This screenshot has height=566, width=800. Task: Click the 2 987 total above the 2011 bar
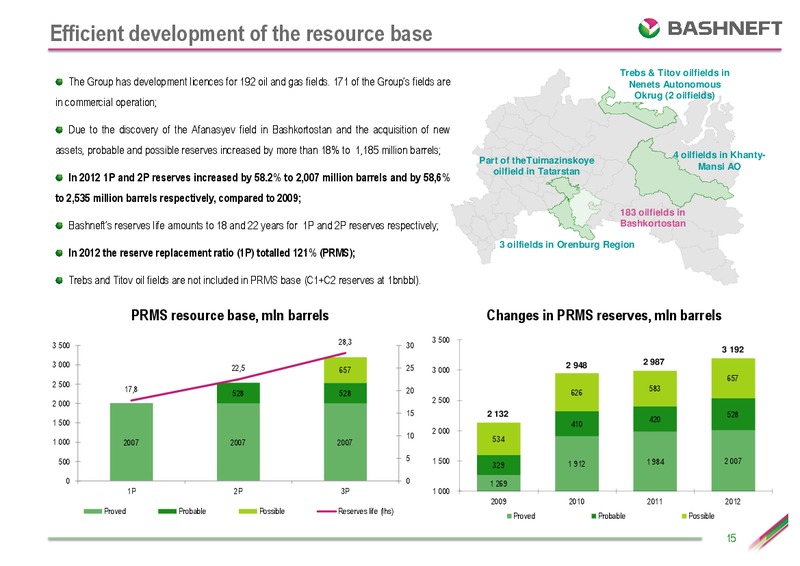pos(654,362)
